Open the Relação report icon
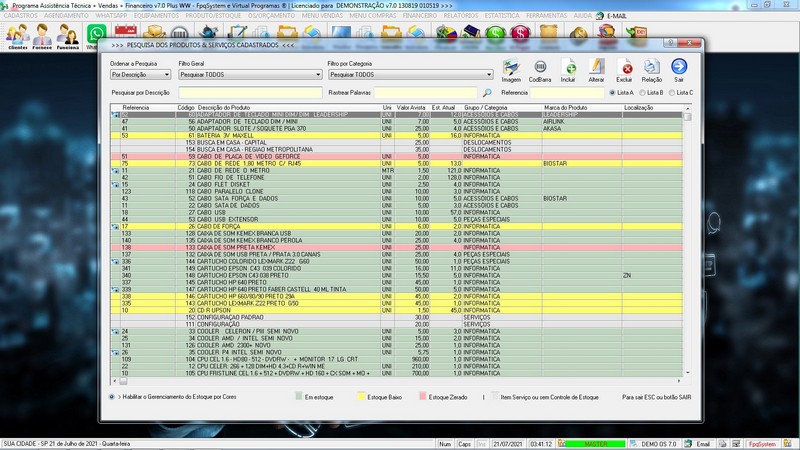 pos(652,68)
